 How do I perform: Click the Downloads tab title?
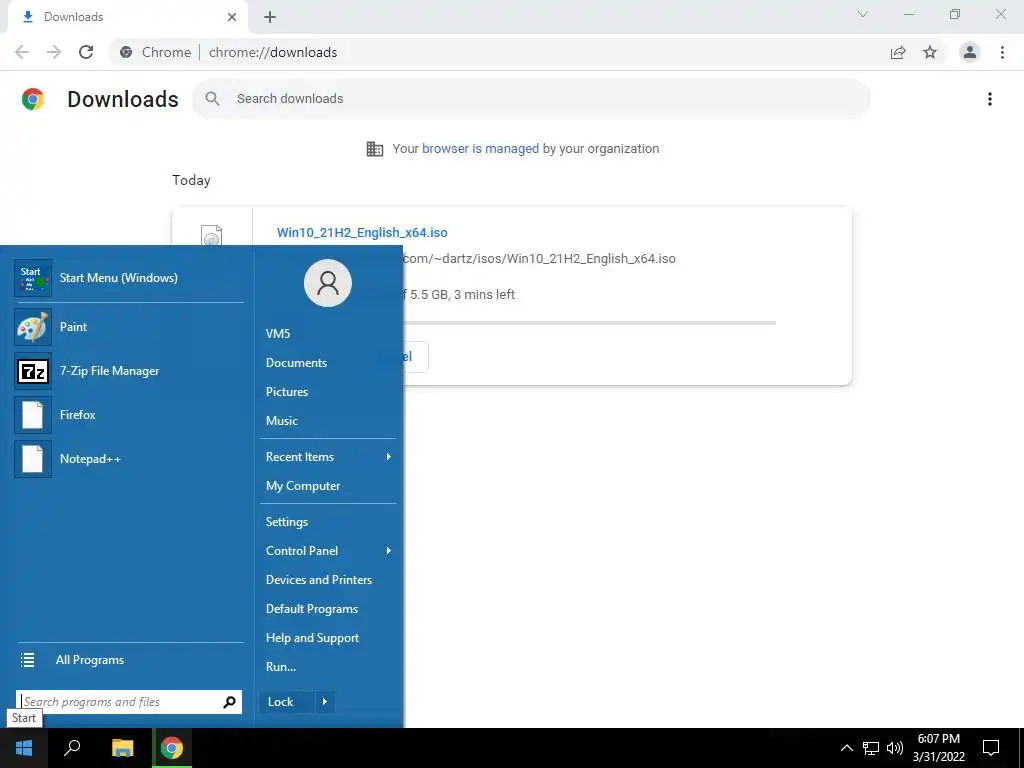click(x=74, y=17)
